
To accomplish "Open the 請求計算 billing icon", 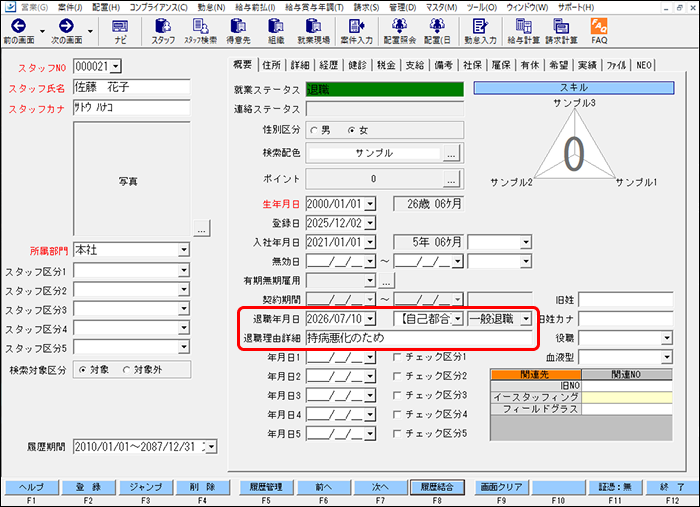I will (x=561, y=31).
